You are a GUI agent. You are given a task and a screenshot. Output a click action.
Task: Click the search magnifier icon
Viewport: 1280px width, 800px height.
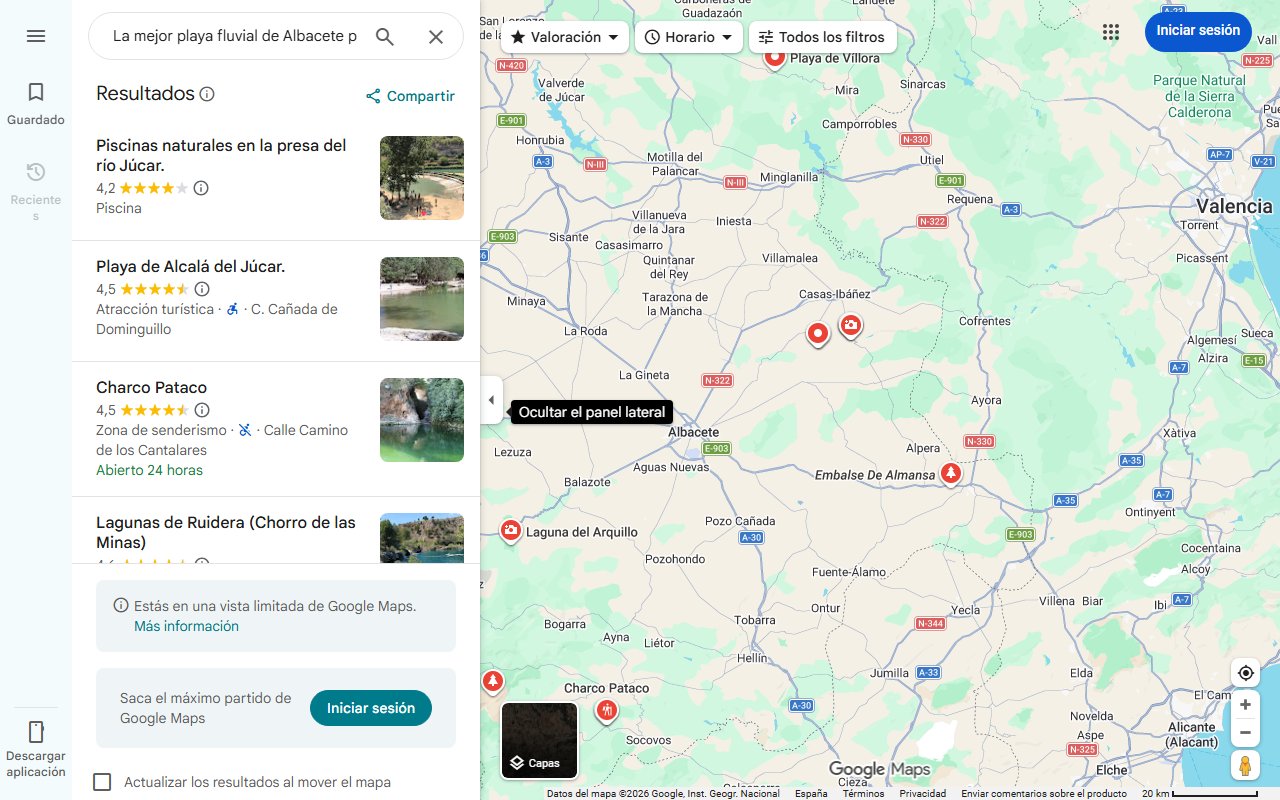click(385, 36)
